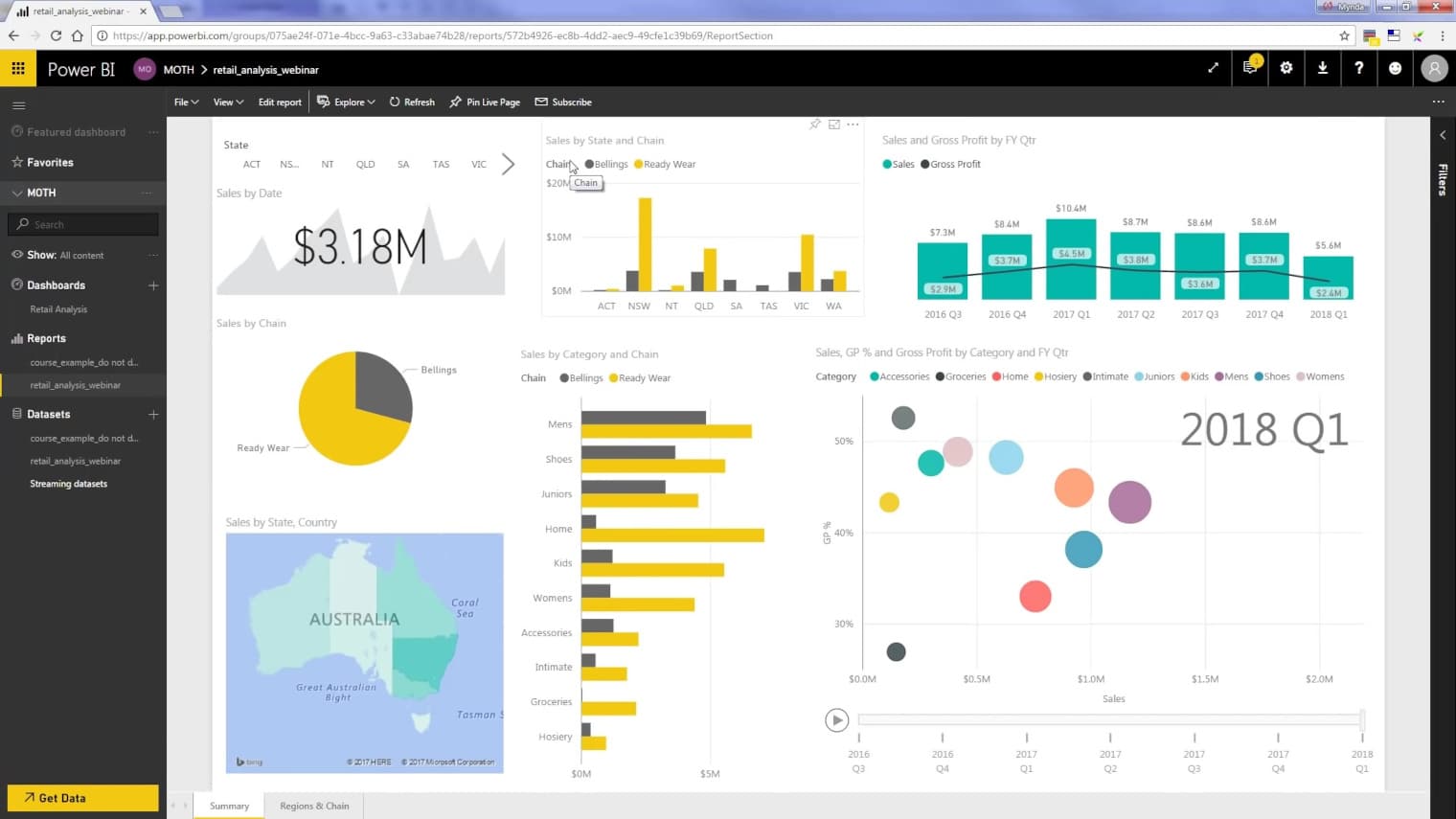Toggle the Bellings series in the legend
This screenshot has height=819, width=1456.
pyautogui.click(x=606, y=163)
